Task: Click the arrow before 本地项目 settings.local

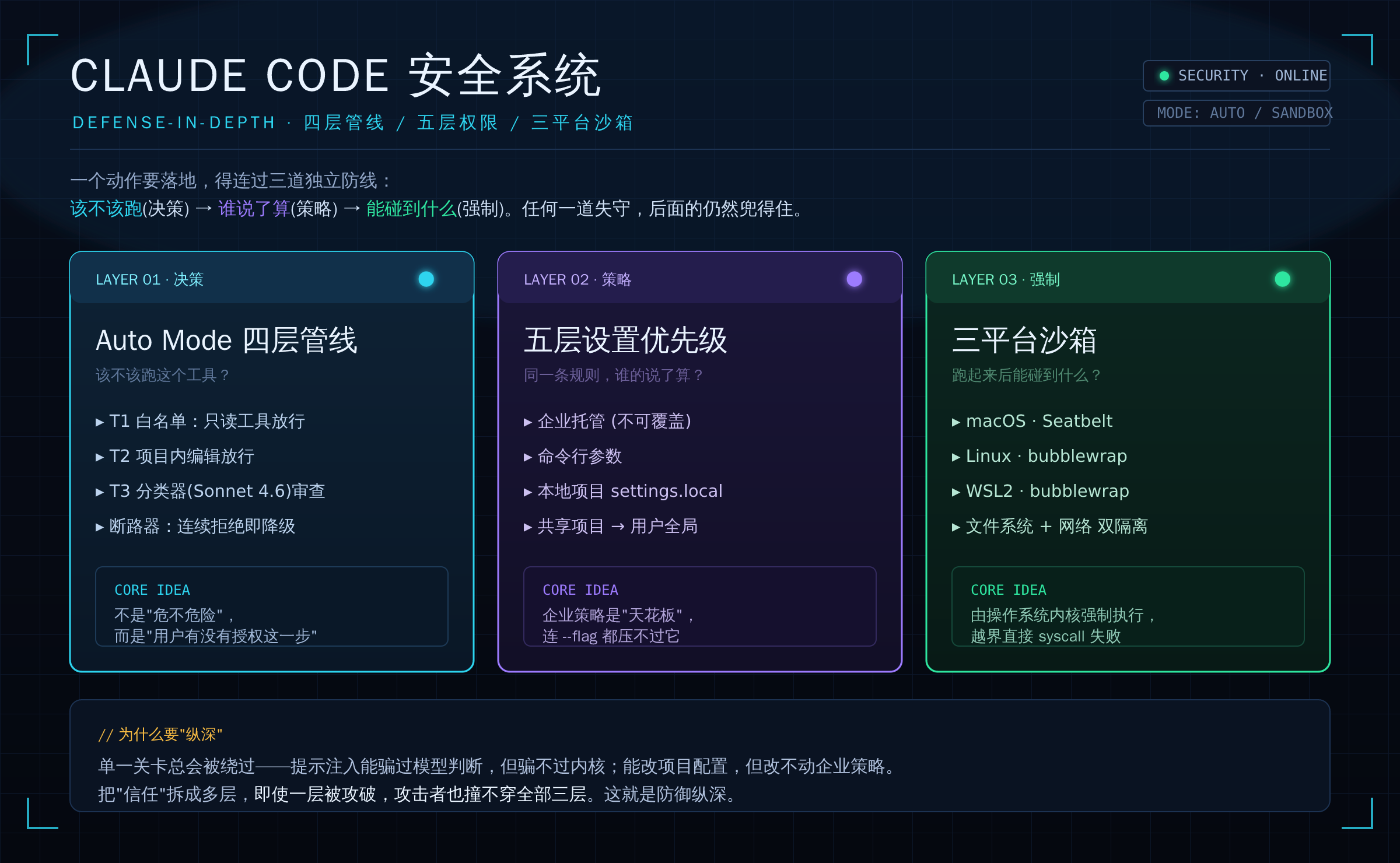Action: tap(528, 492)
